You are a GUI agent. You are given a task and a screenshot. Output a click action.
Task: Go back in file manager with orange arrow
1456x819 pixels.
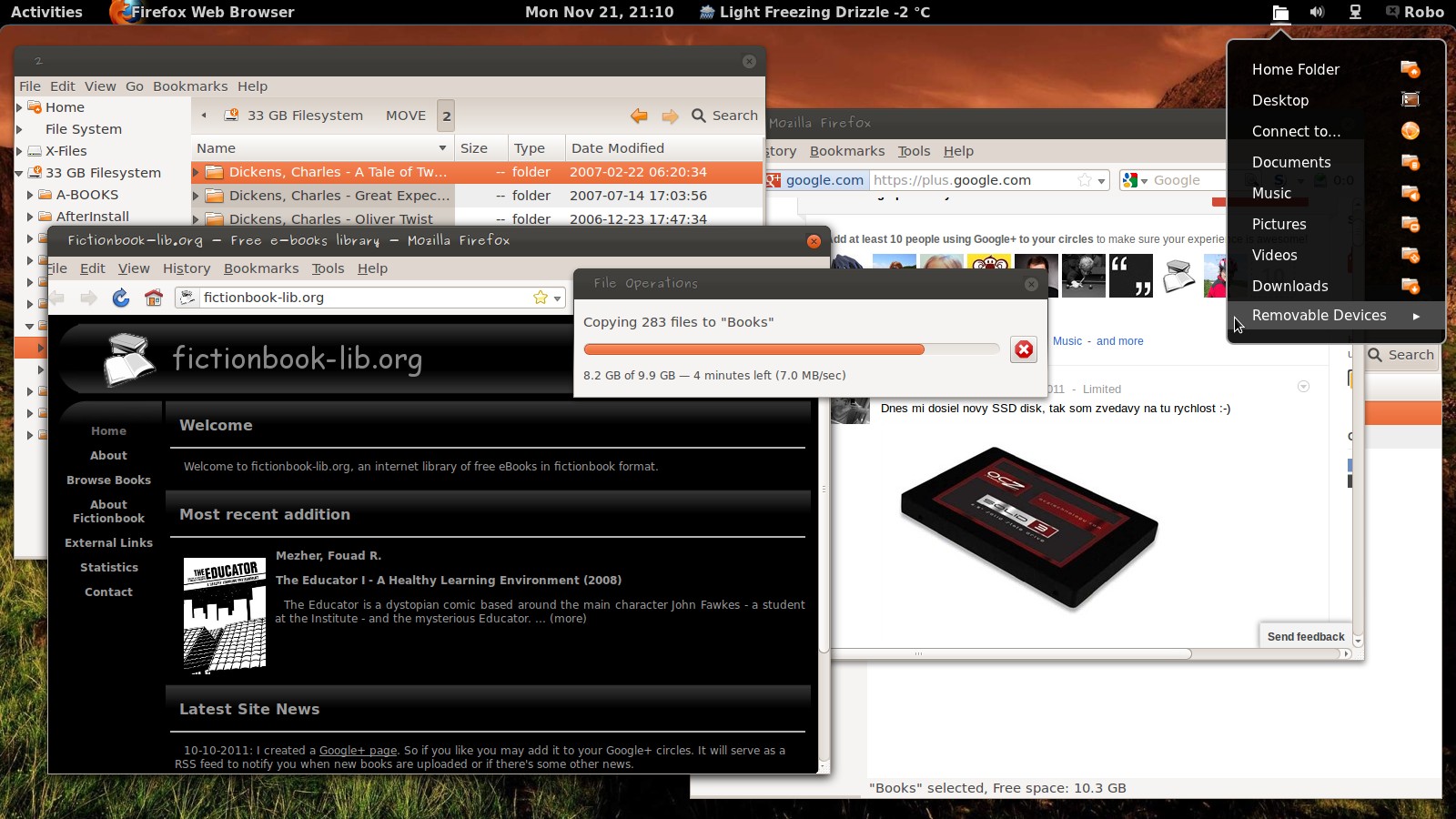639,116
